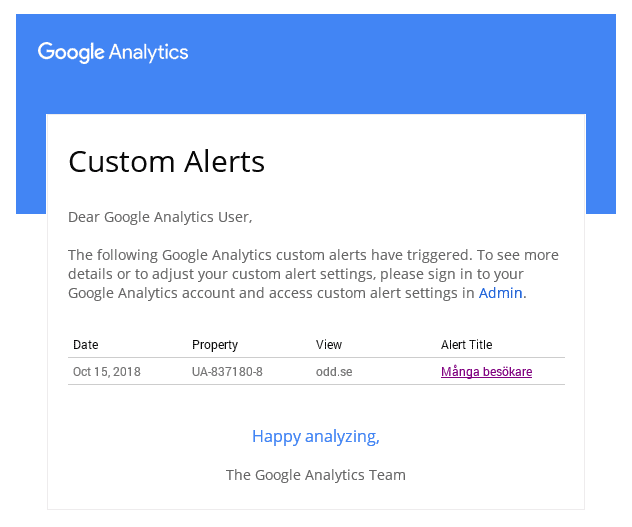This screenshot has width=632, height=527.
Task: Click the Date column header
Action: click(x=85, y=345)
